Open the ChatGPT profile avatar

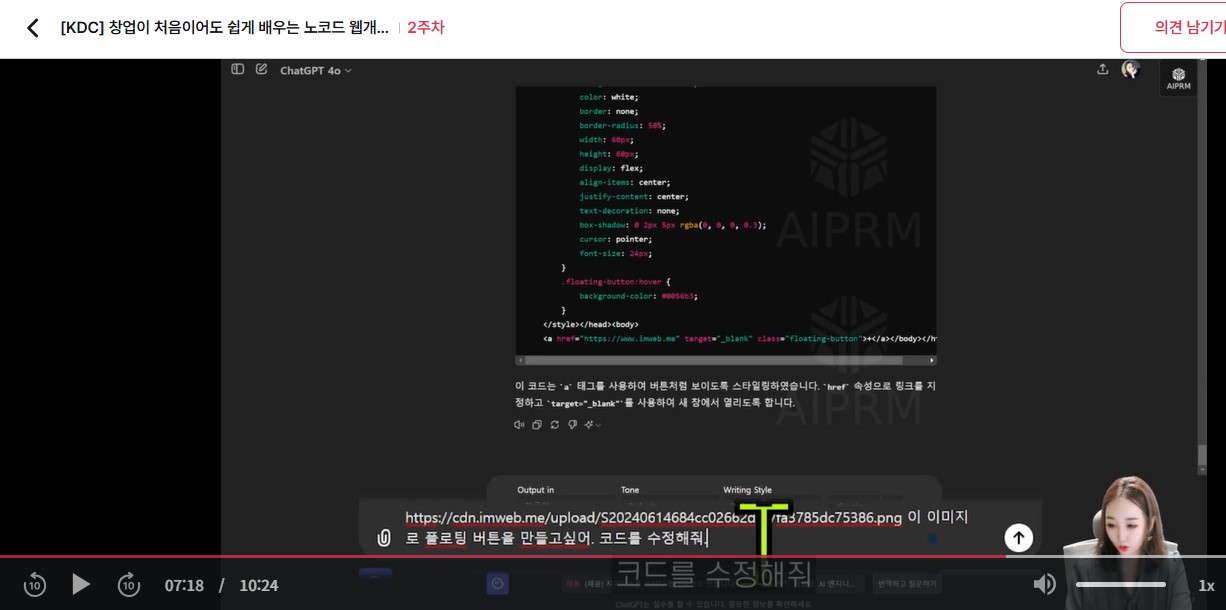1131,70
